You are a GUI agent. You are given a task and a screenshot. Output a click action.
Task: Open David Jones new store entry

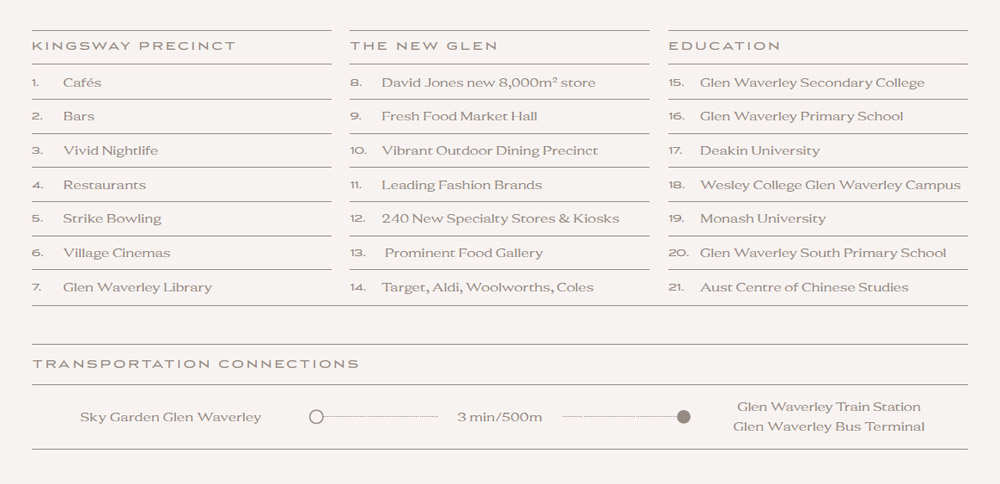point(489,83)
